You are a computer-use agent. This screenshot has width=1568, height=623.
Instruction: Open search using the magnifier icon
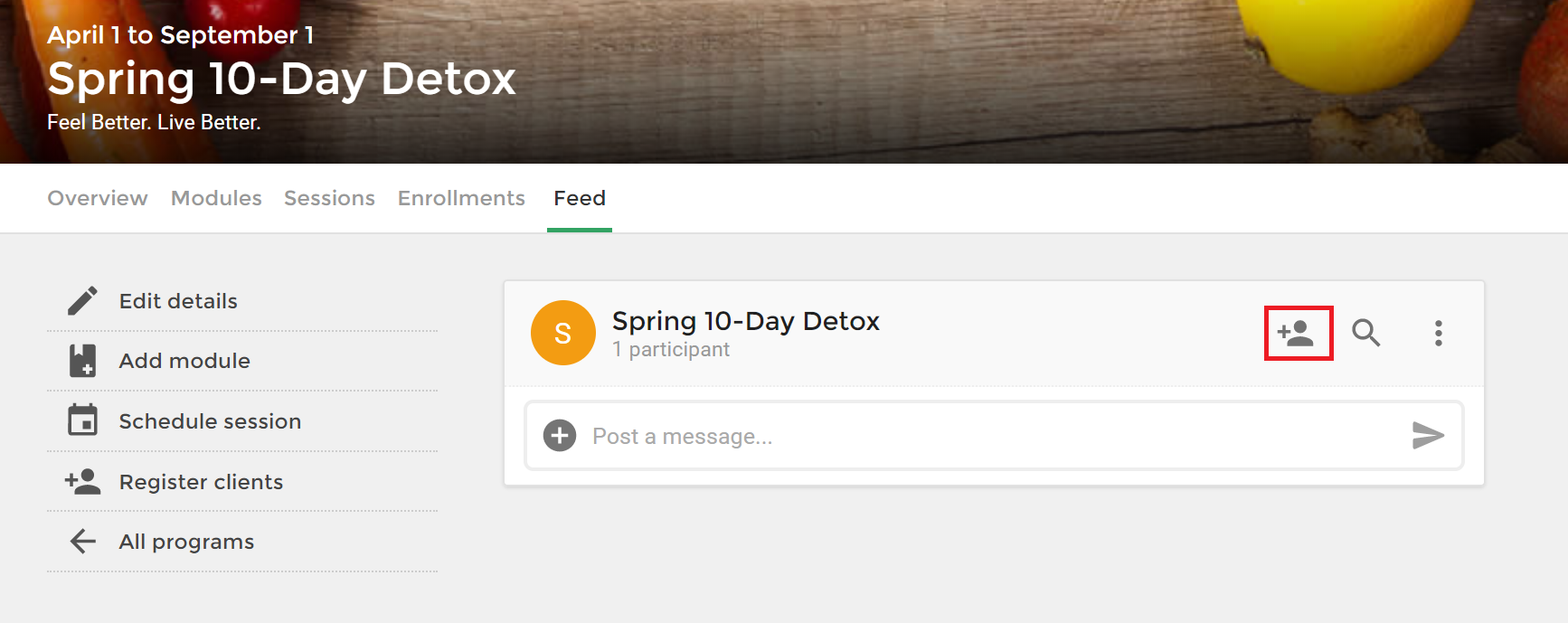(x=1365, y=334)
